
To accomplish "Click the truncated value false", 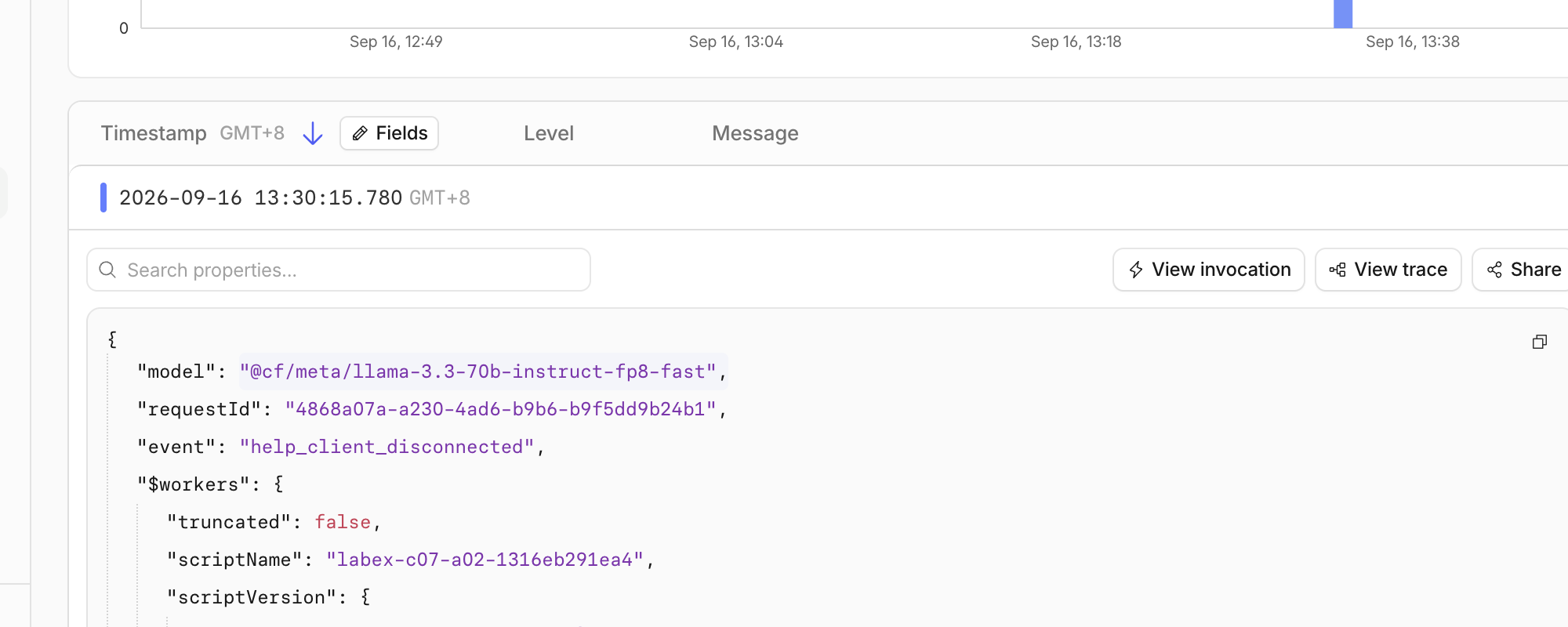I will pyautogui.click(x=343, y=522).
